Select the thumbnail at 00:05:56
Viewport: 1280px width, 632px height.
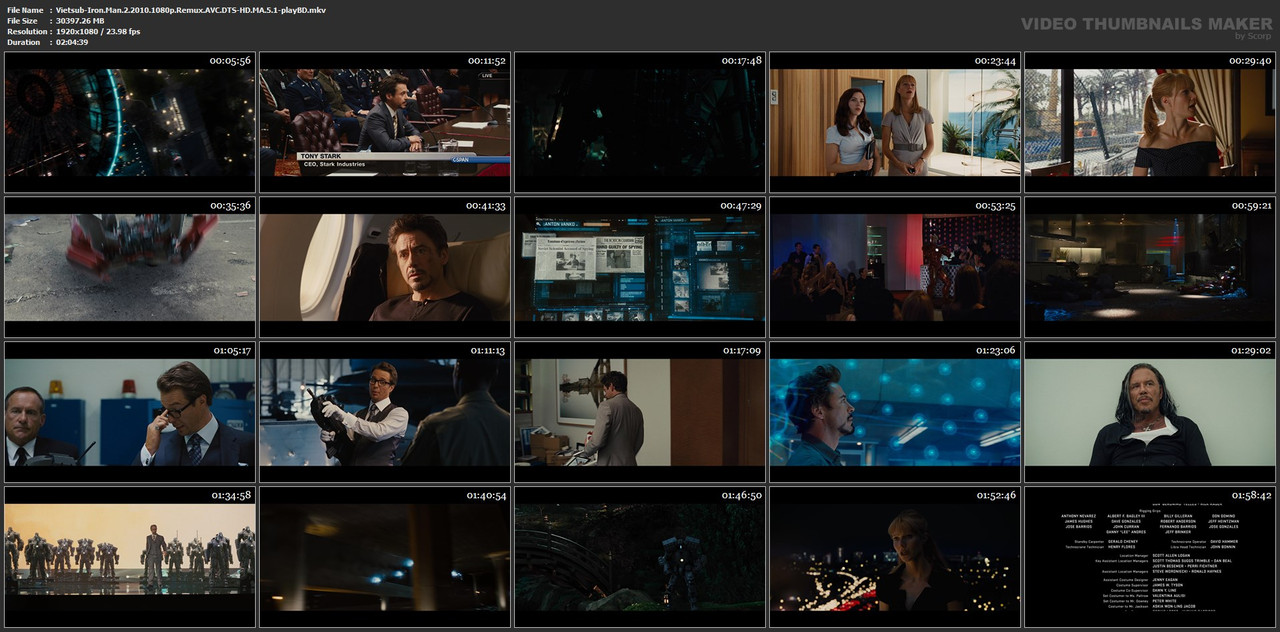click(130, 122)
